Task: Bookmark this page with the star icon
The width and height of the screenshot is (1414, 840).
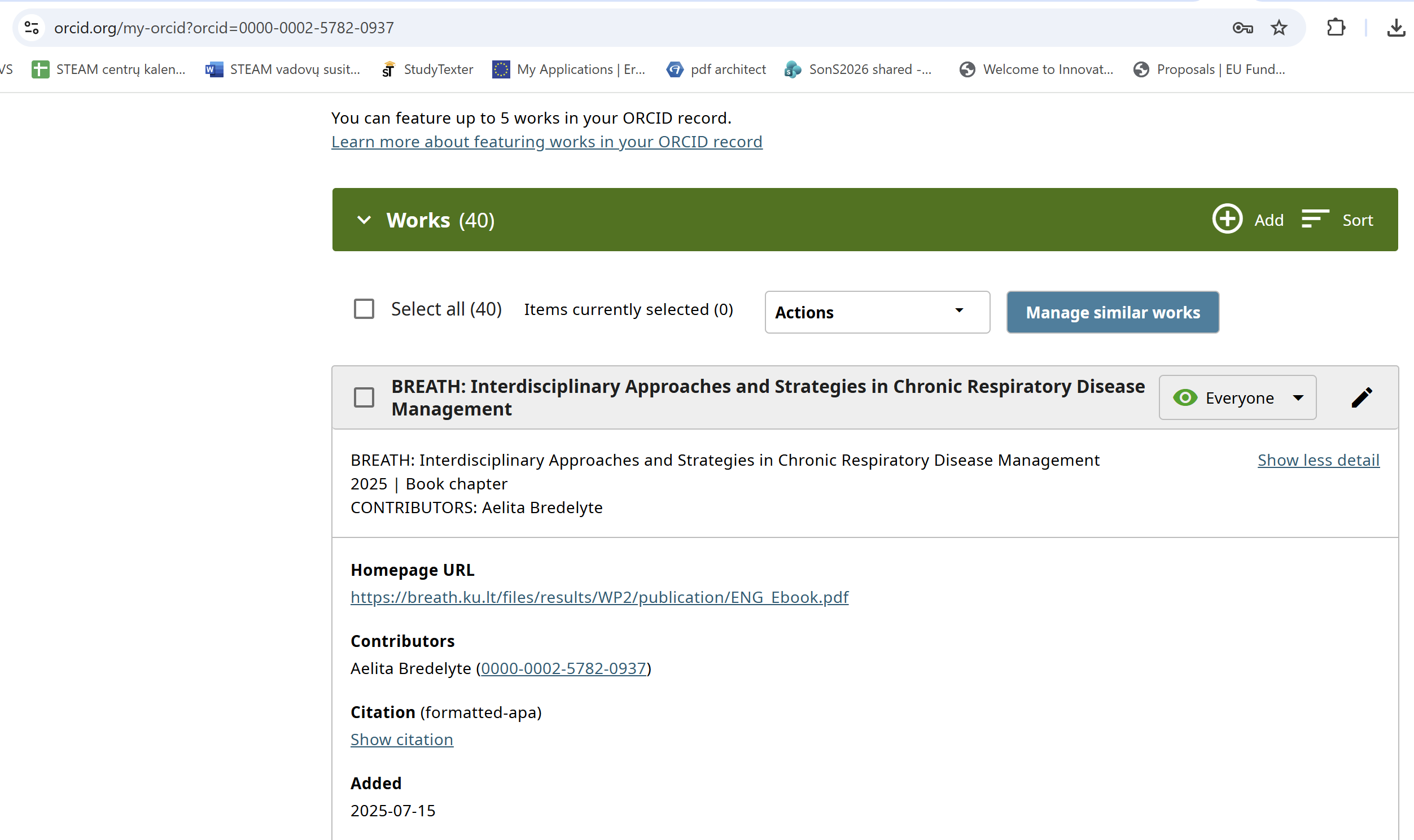Action: coord(1279,28)
